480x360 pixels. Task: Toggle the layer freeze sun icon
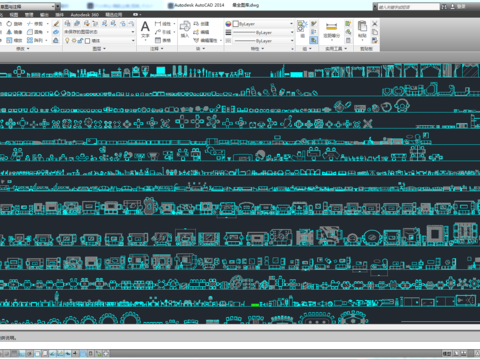74,40
